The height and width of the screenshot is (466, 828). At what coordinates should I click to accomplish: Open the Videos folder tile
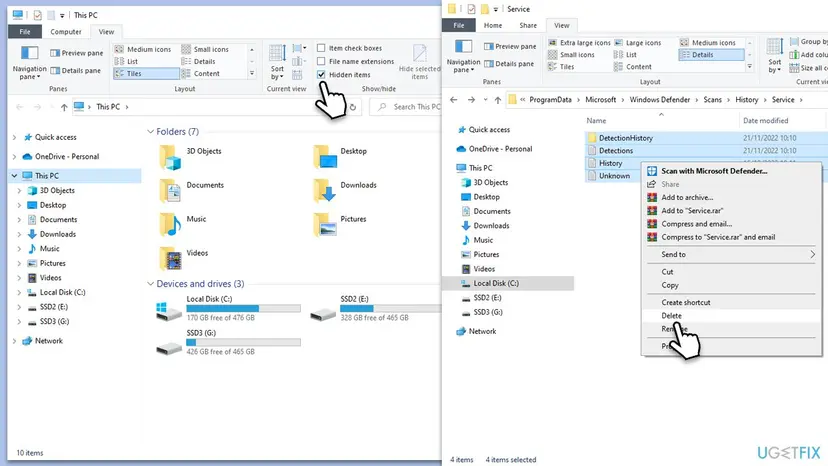[184, 258]
